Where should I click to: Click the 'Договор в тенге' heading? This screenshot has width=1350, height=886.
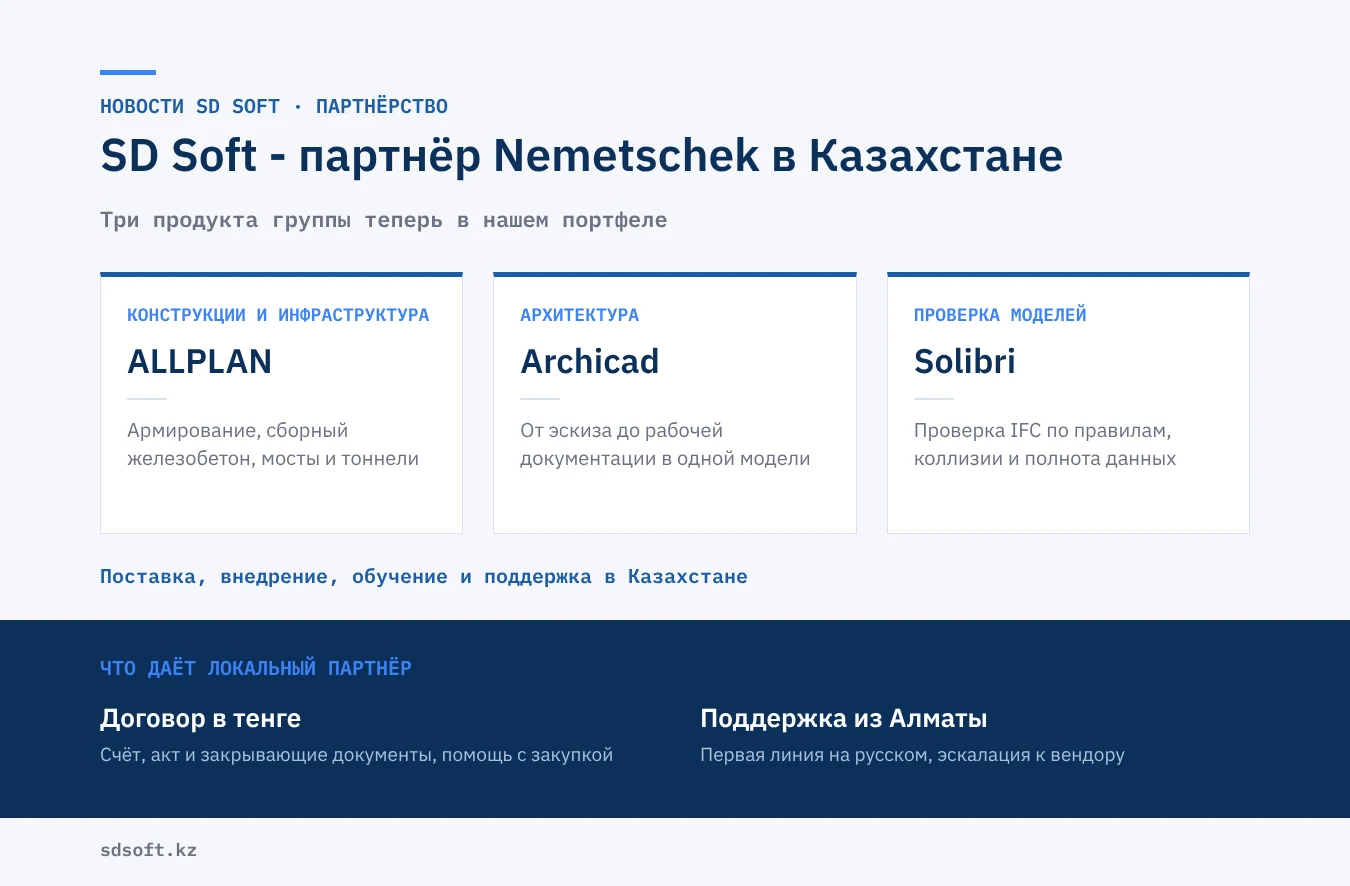(200, 719)
